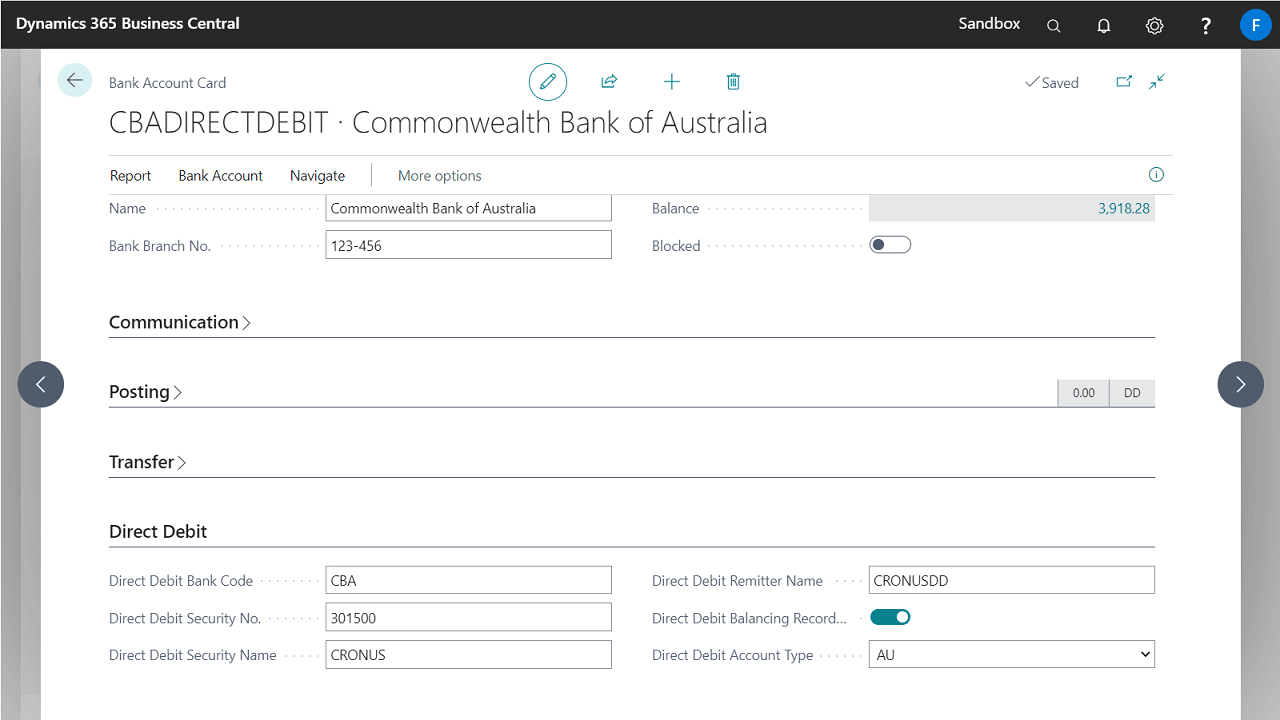The width and height of the screenshot is (1280, 720).
Task: Open the search magnifier icon
Action: tap(1053, 25)
